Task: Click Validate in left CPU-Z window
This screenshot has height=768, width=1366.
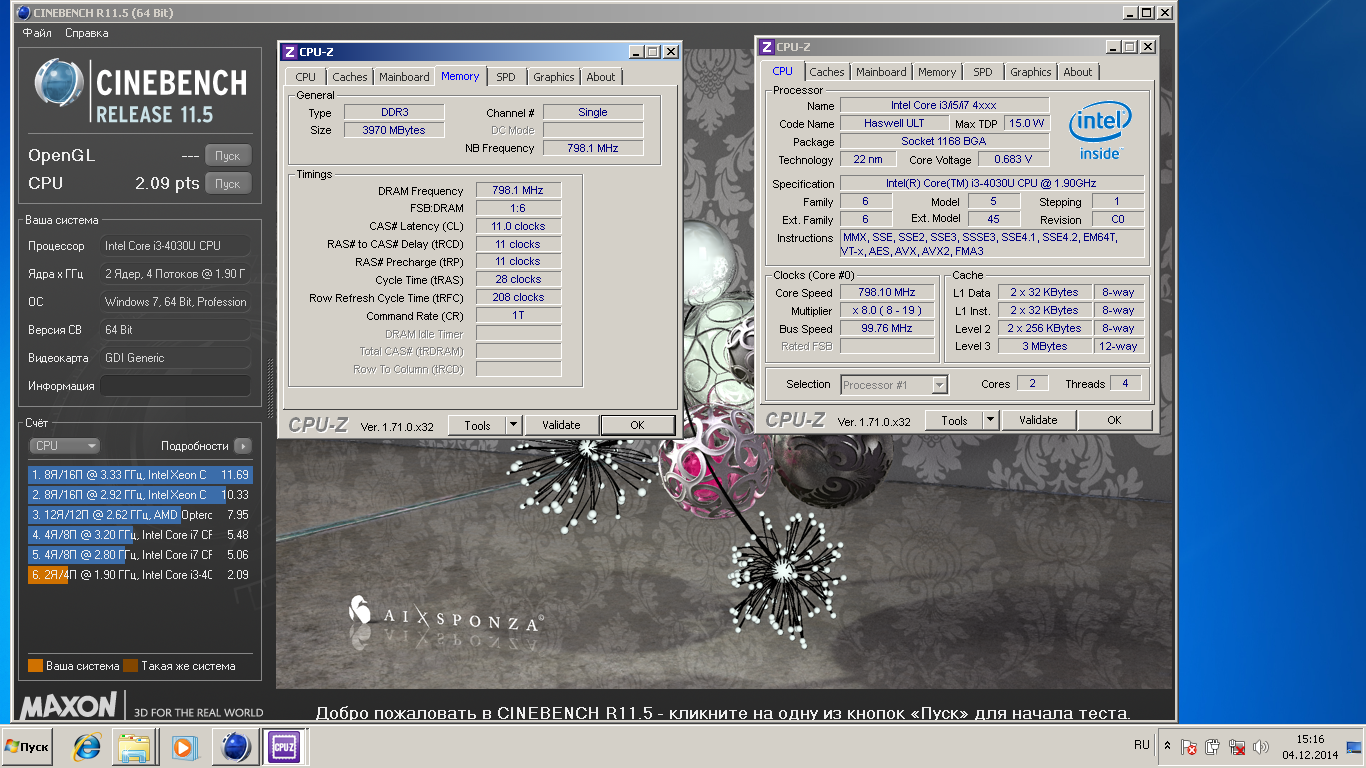Action: point(562,425)
